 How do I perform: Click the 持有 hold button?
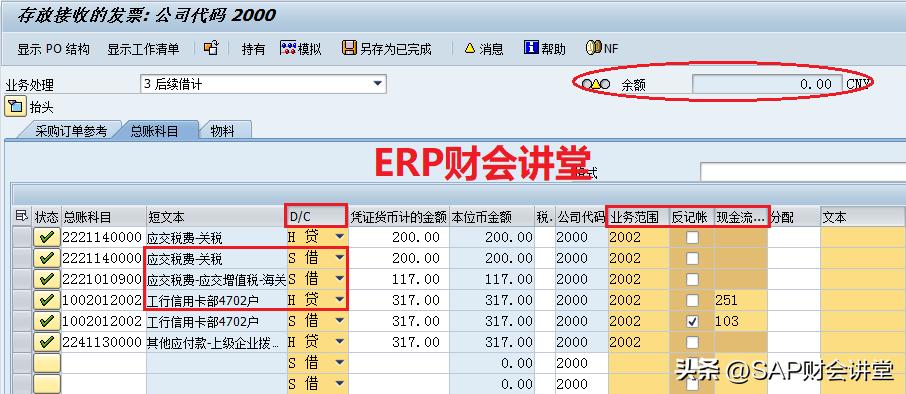click(x=253, y=49)
